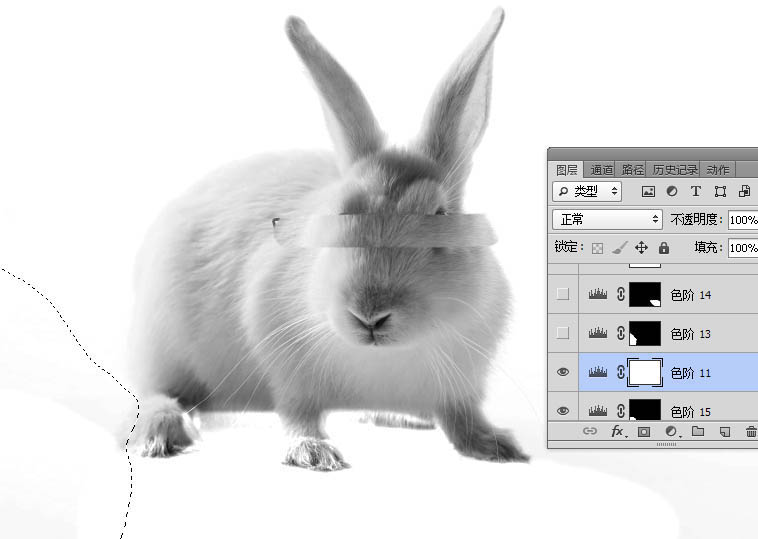Create new adjustment layer from bottom bar
758x539 pixels.
(x=671, y=432)
